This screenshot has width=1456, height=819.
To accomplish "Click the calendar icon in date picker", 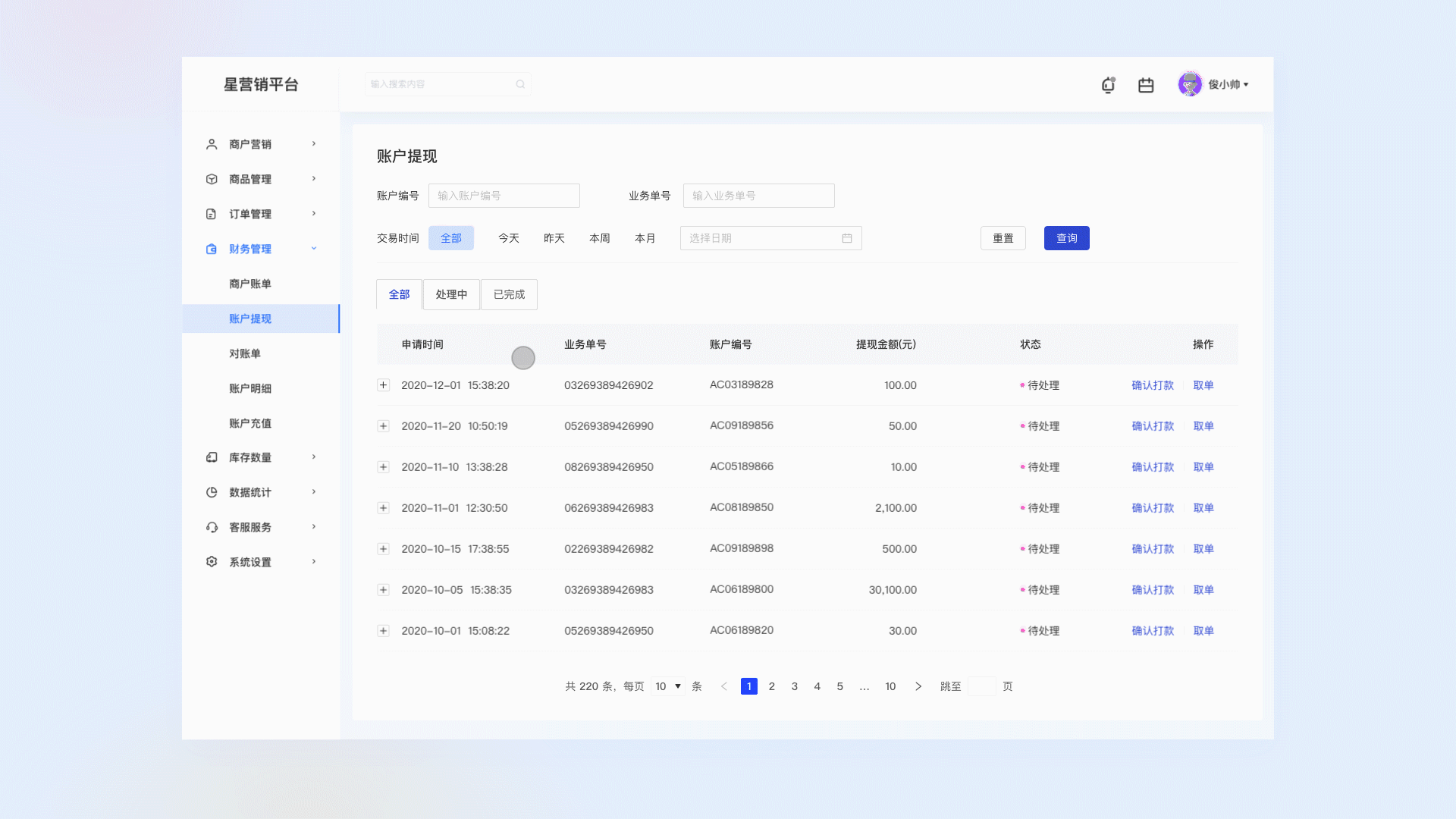I will pyautogui.click(x=847, y=238).
